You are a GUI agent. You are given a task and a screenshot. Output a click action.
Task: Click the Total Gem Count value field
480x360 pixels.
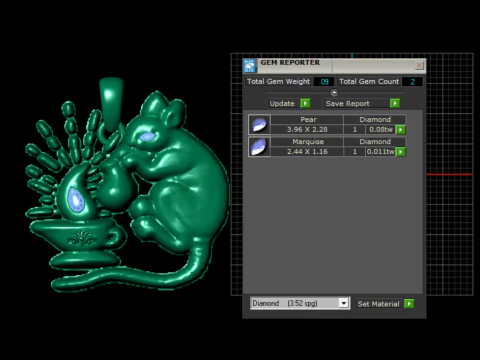click(x=412, y=82)
